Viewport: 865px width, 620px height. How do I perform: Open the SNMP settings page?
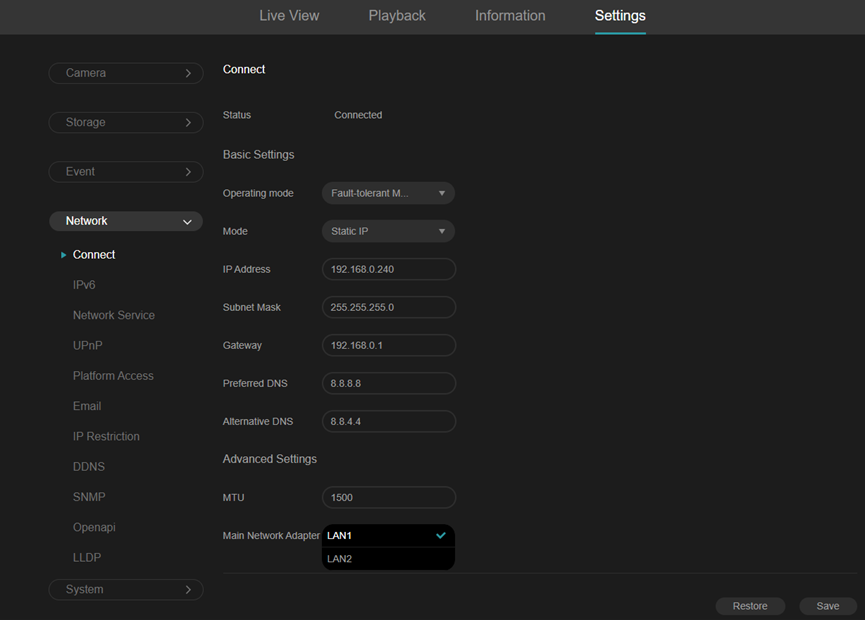coord(89,496)
